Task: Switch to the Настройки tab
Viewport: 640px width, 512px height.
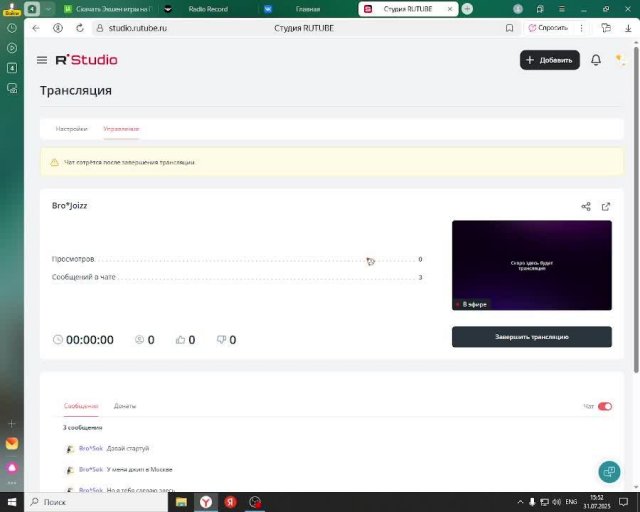Action: (x=71, y=129)
